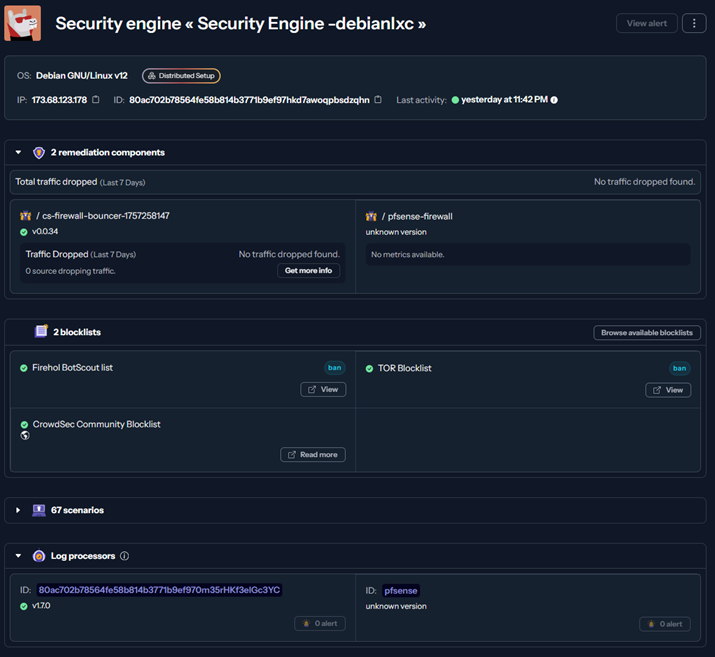Click the shield icon for remediation components
715x657 pixels.
click(39, 152)
